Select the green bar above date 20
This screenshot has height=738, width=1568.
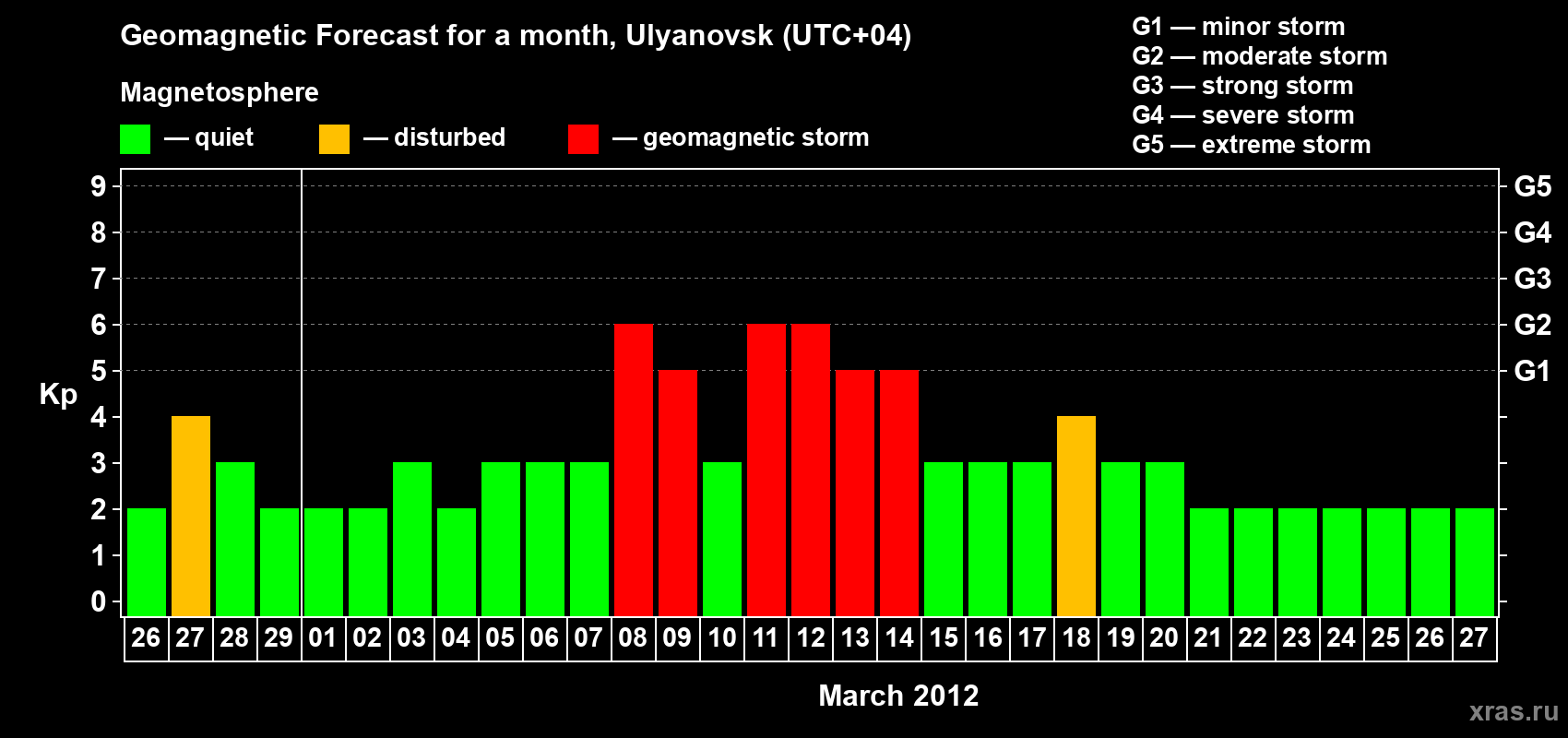tap(1165, 539)
